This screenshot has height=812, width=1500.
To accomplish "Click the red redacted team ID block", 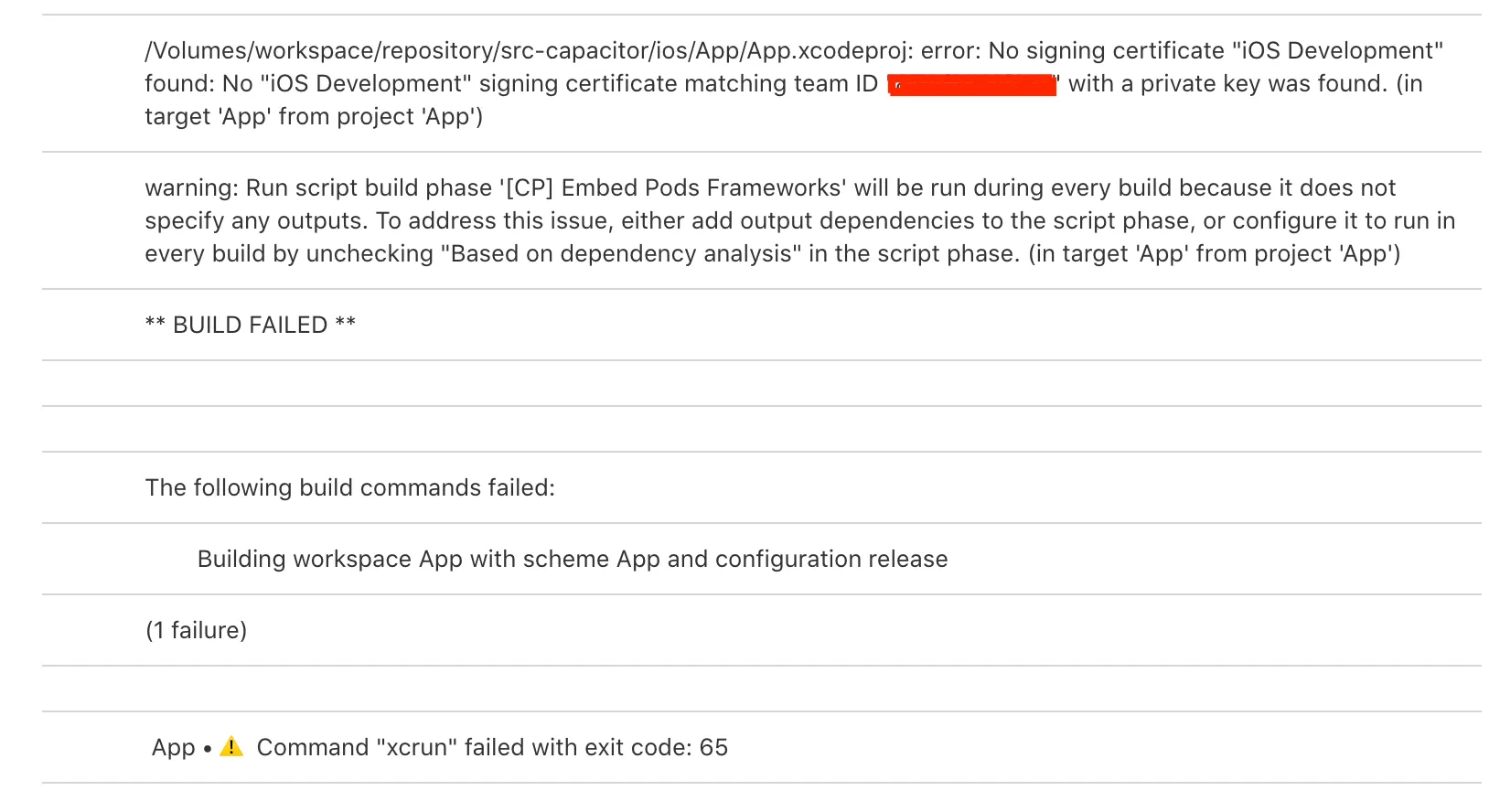I will [x=972, y=85].
